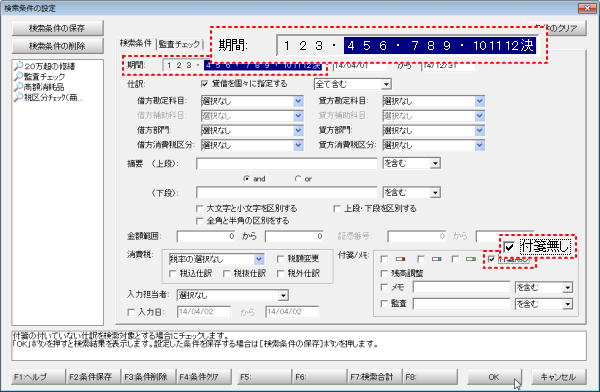600x392 pixels.
Task: Check the 税抜仕訳 box
Action: [x=227, y=274]
